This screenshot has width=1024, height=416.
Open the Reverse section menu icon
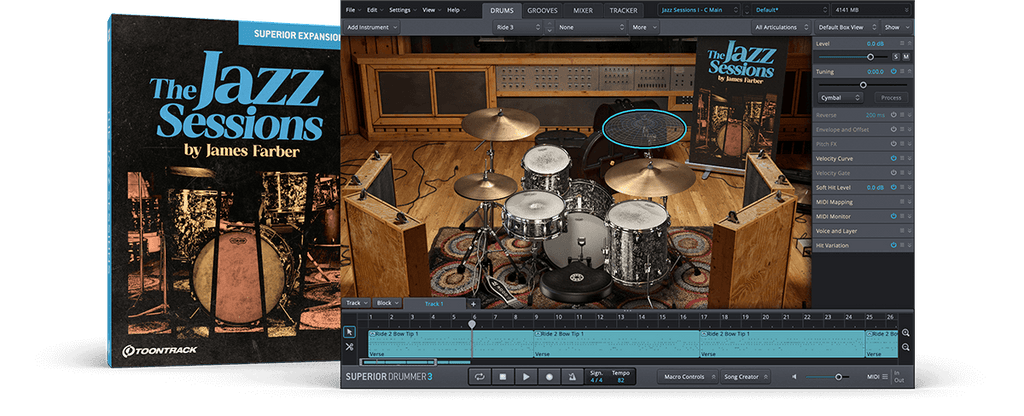[x=902, y=115]
